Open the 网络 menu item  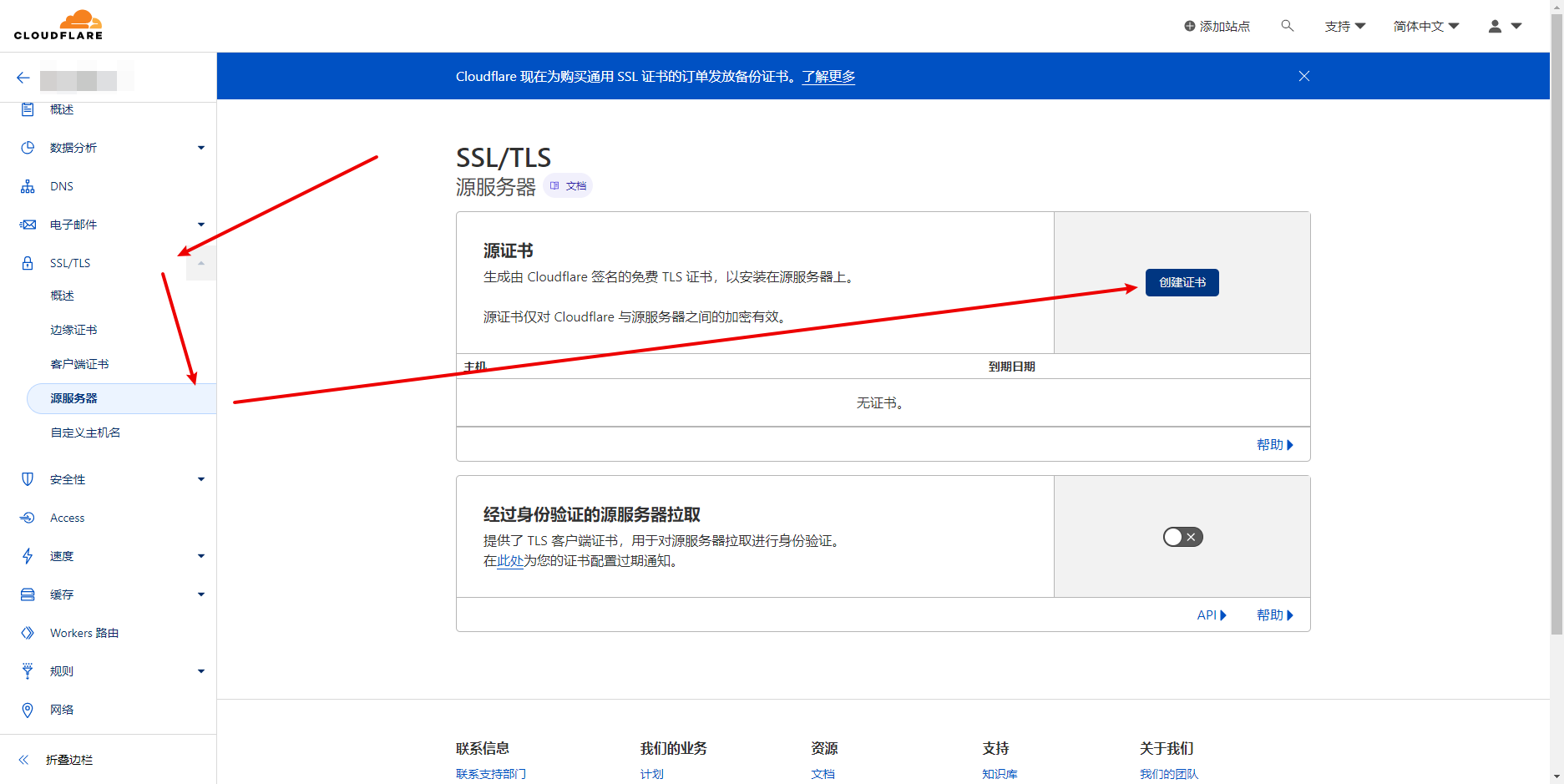62,710
